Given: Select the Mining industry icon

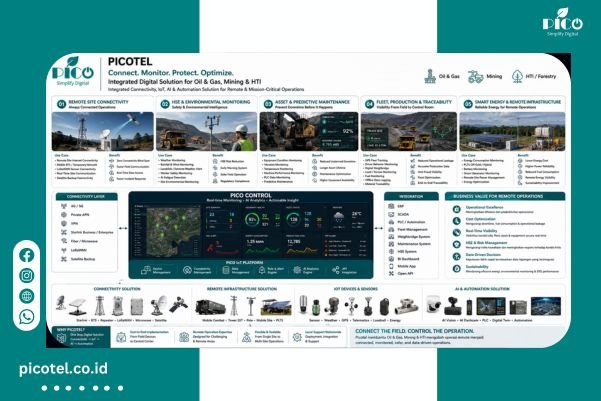Looking at the screenshot, I should (x=476, y=77).
